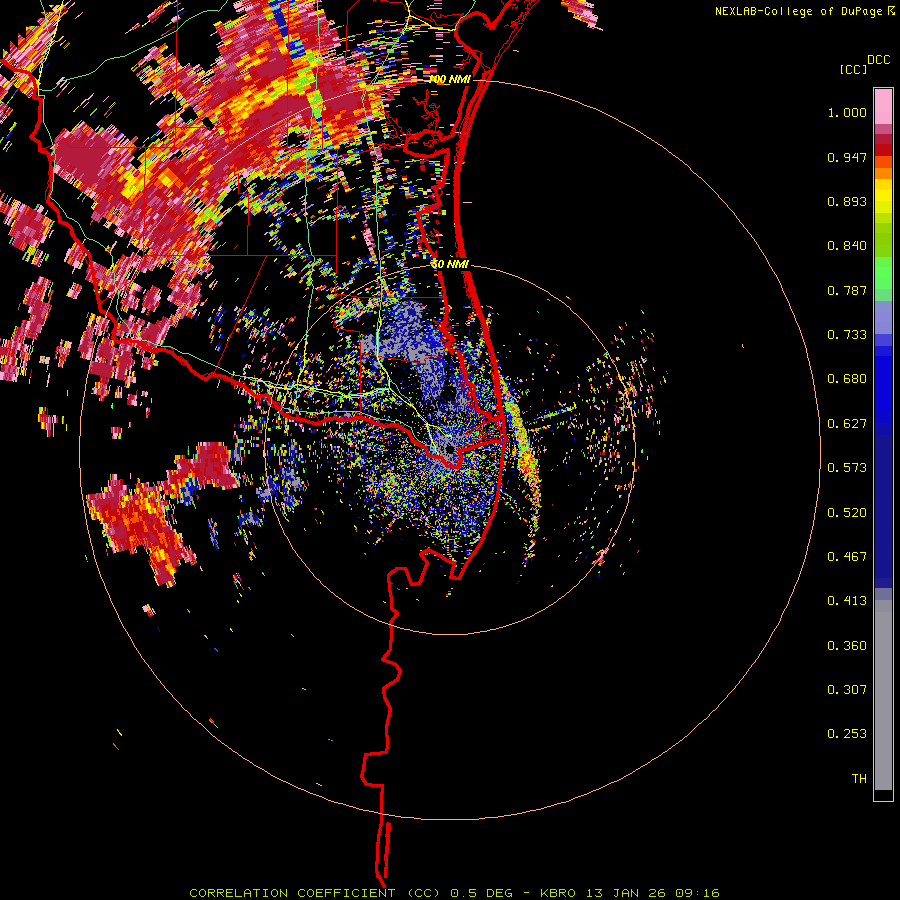Viewport: 900px width, 900px height.
Task: Click the DCC label above the color scale
Action: (x=878, y=60)
